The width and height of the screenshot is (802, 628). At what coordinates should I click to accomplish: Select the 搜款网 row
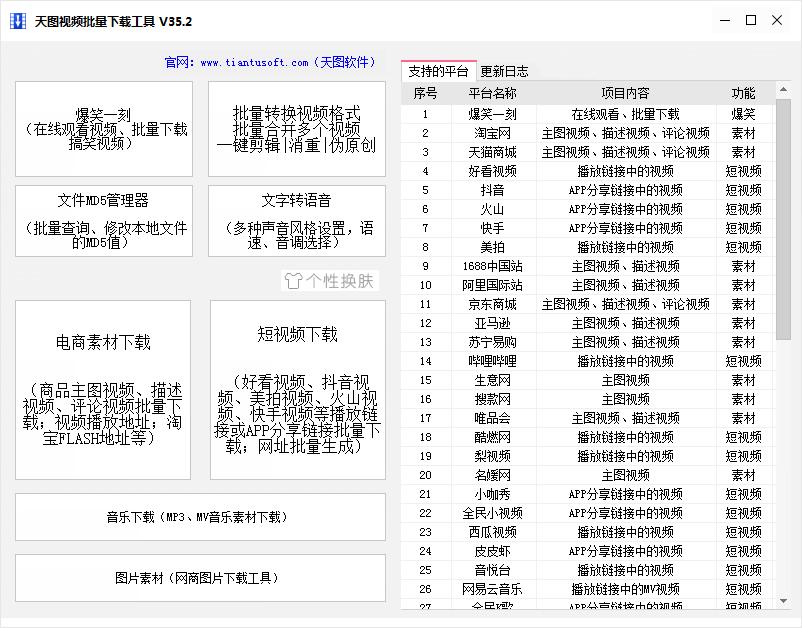pos(587,399)
